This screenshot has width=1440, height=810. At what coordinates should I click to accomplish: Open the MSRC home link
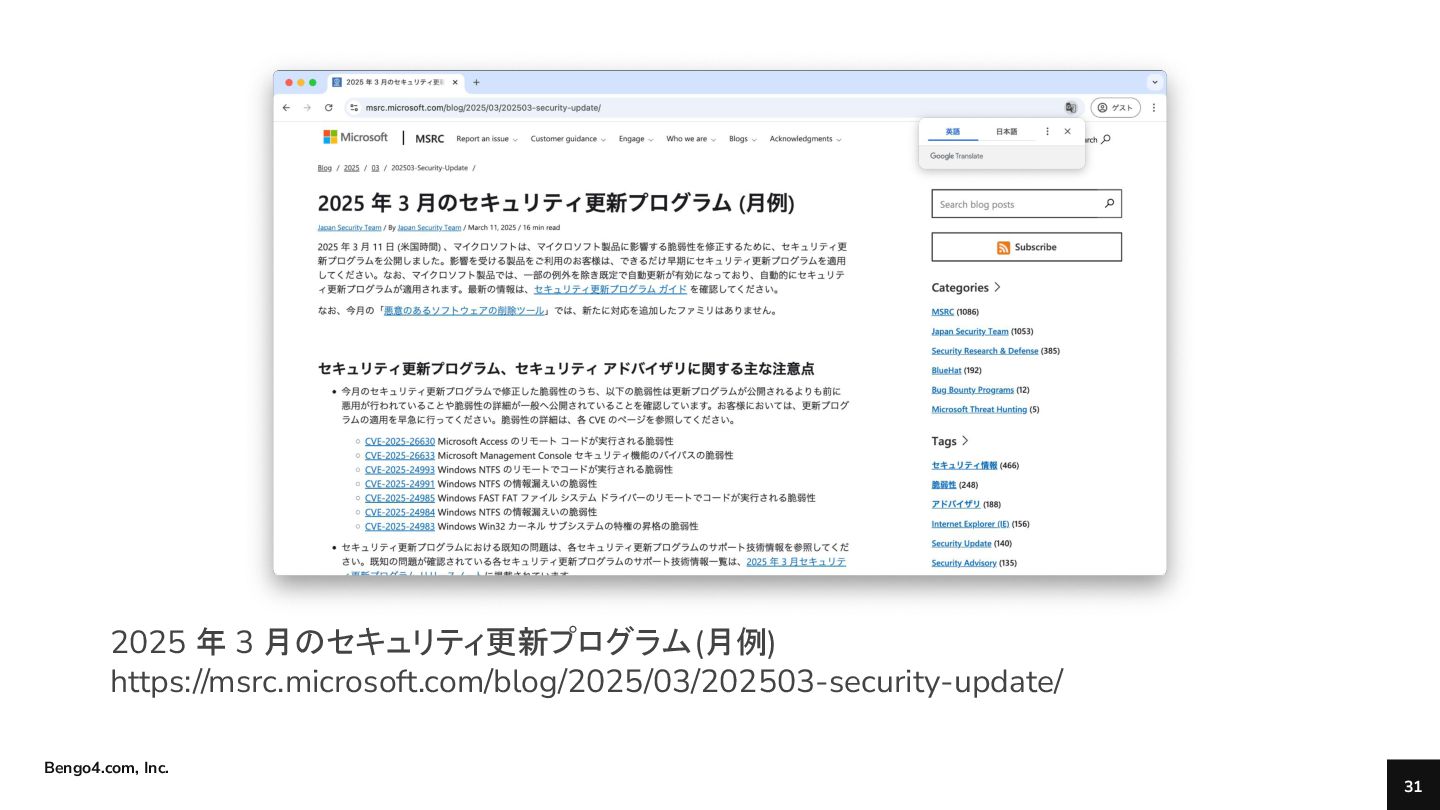coord(429,139)
